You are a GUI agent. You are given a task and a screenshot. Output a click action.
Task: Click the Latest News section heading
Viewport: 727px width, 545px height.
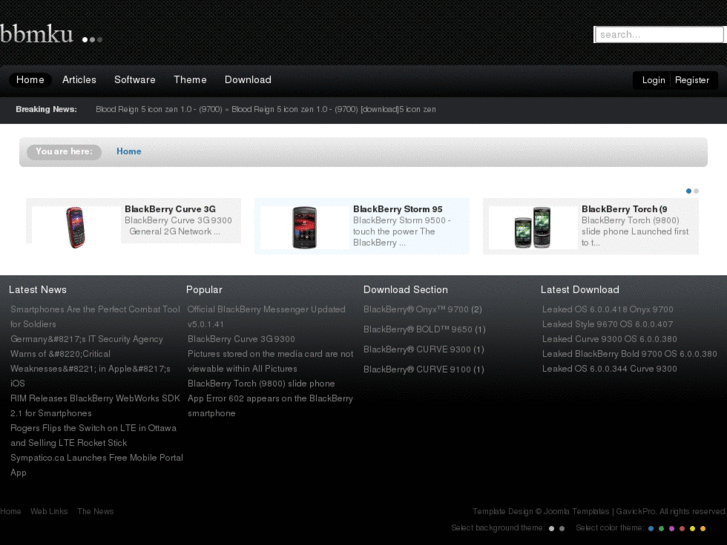point(38,289)
